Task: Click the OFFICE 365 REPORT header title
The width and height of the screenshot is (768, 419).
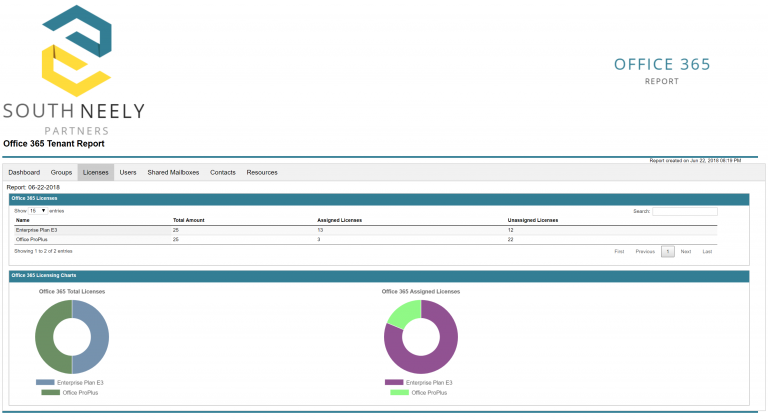Action: coord(662,71)
